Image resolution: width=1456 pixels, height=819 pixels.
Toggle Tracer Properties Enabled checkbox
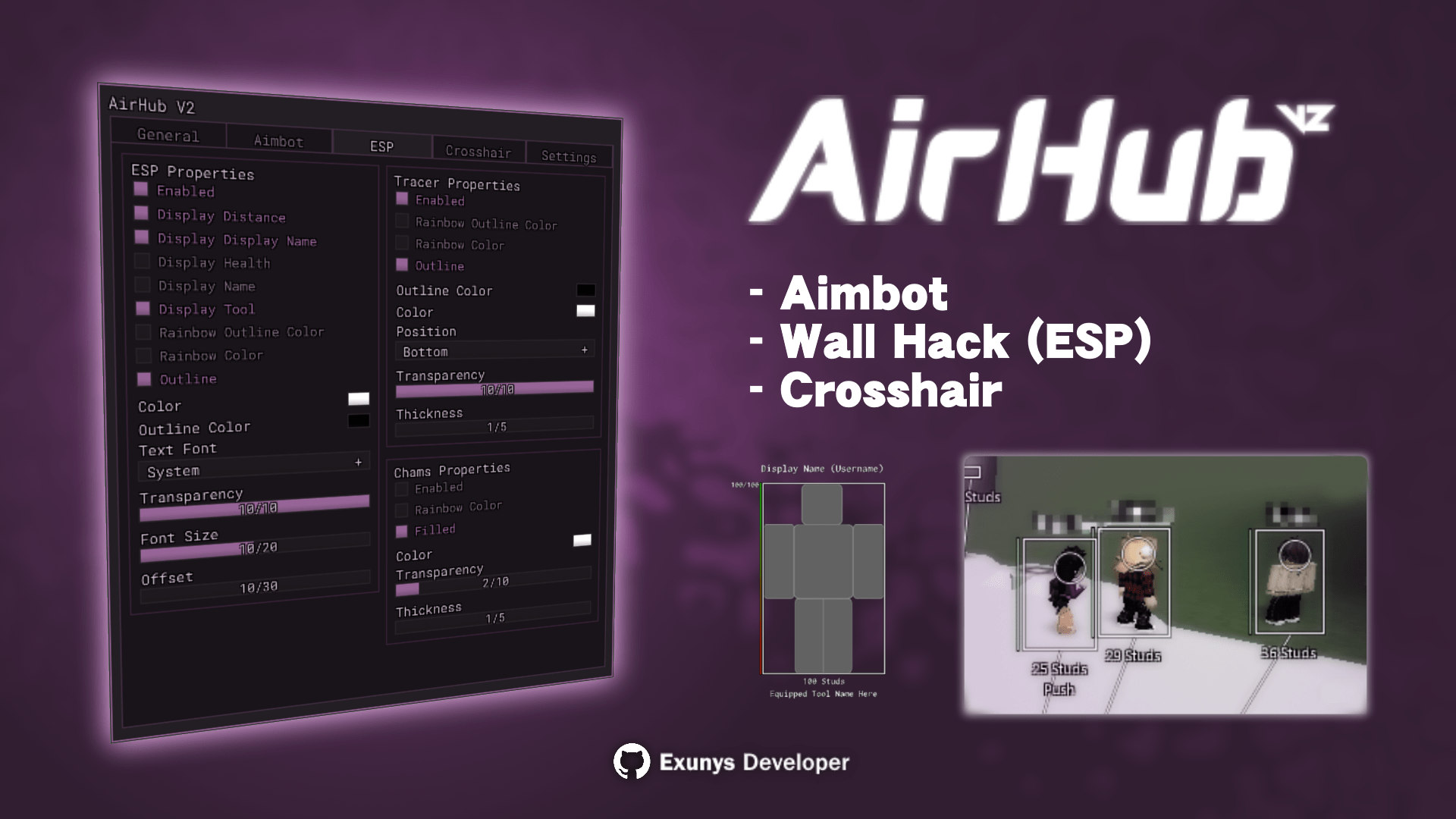402,200
